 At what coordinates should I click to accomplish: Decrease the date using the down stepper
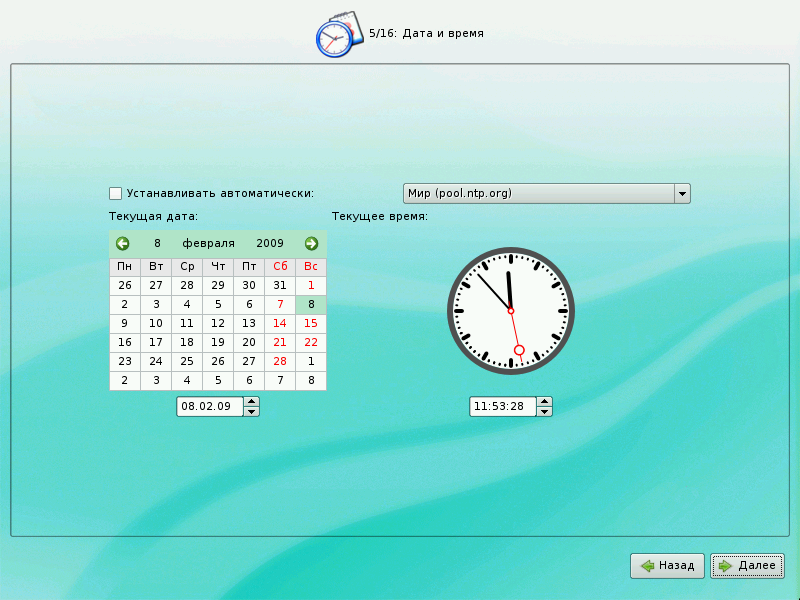click(x=252, y=411)
